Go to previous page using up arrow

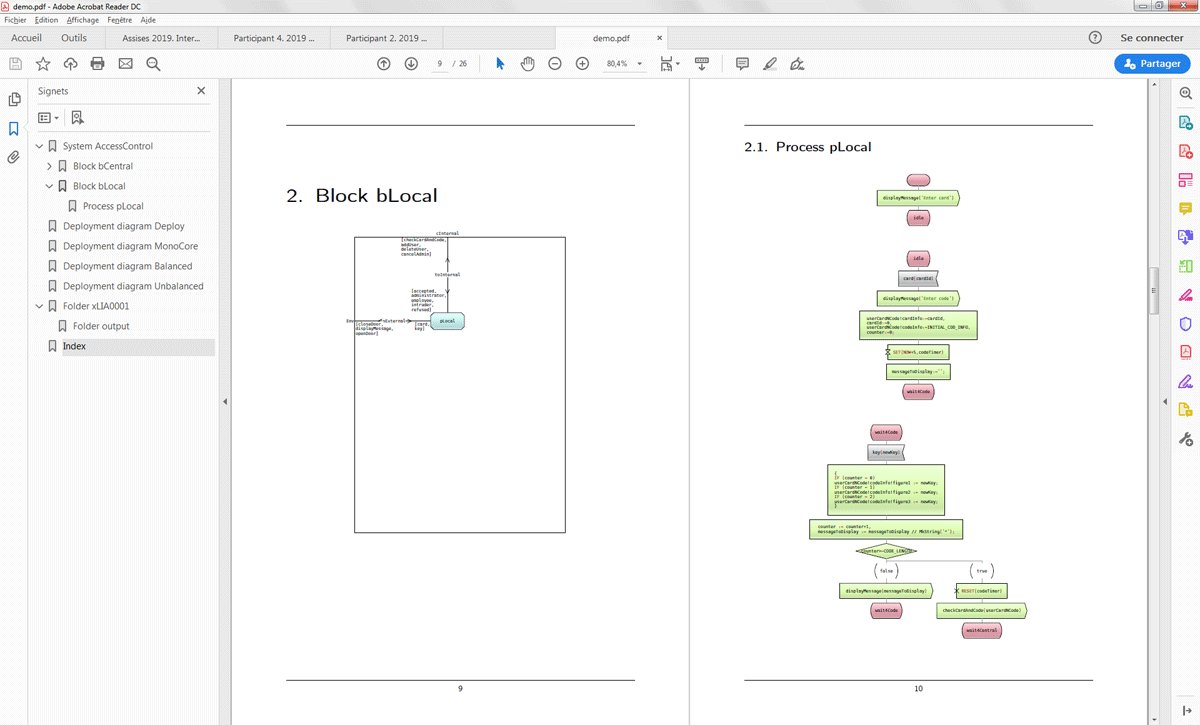click(x=384, y=64)
